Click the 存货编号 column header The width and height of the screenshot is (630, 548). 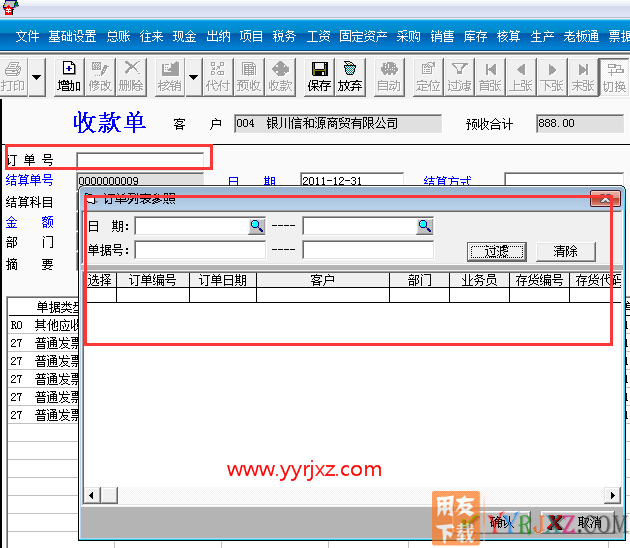coord(539,280)
